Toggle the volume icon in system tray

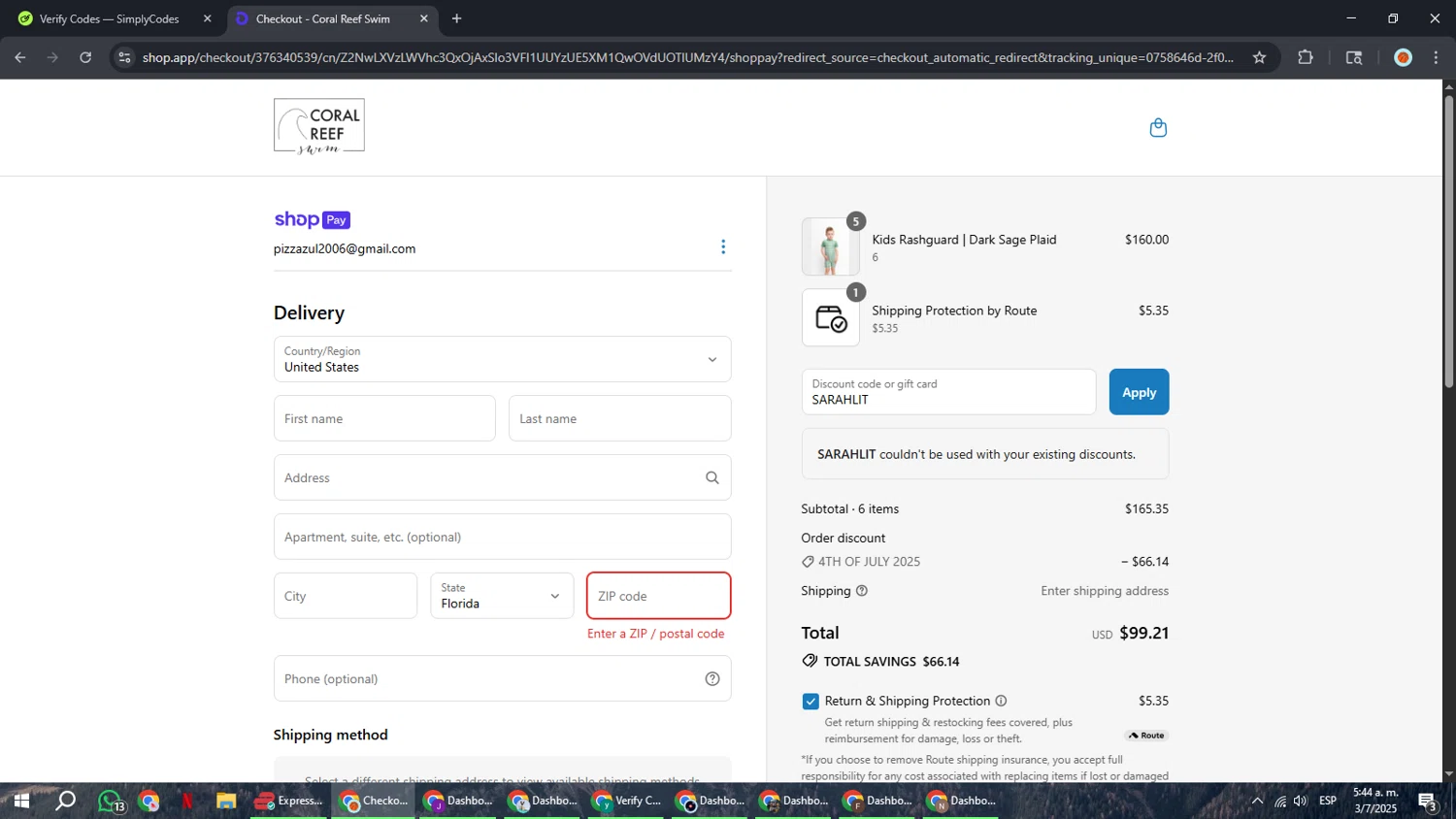[1300, 801]
